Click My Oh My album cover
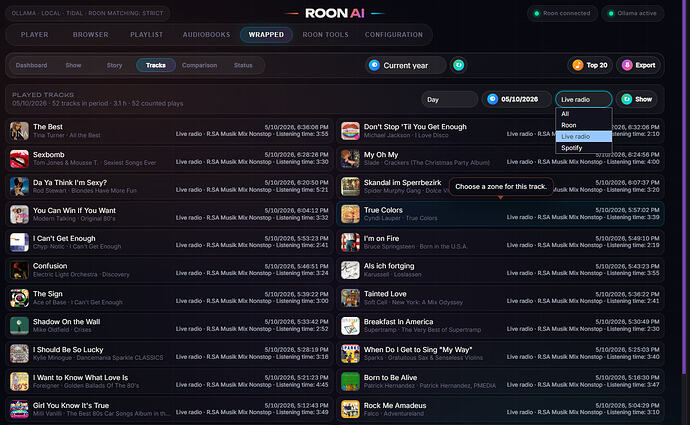 (x=350, y=159)
